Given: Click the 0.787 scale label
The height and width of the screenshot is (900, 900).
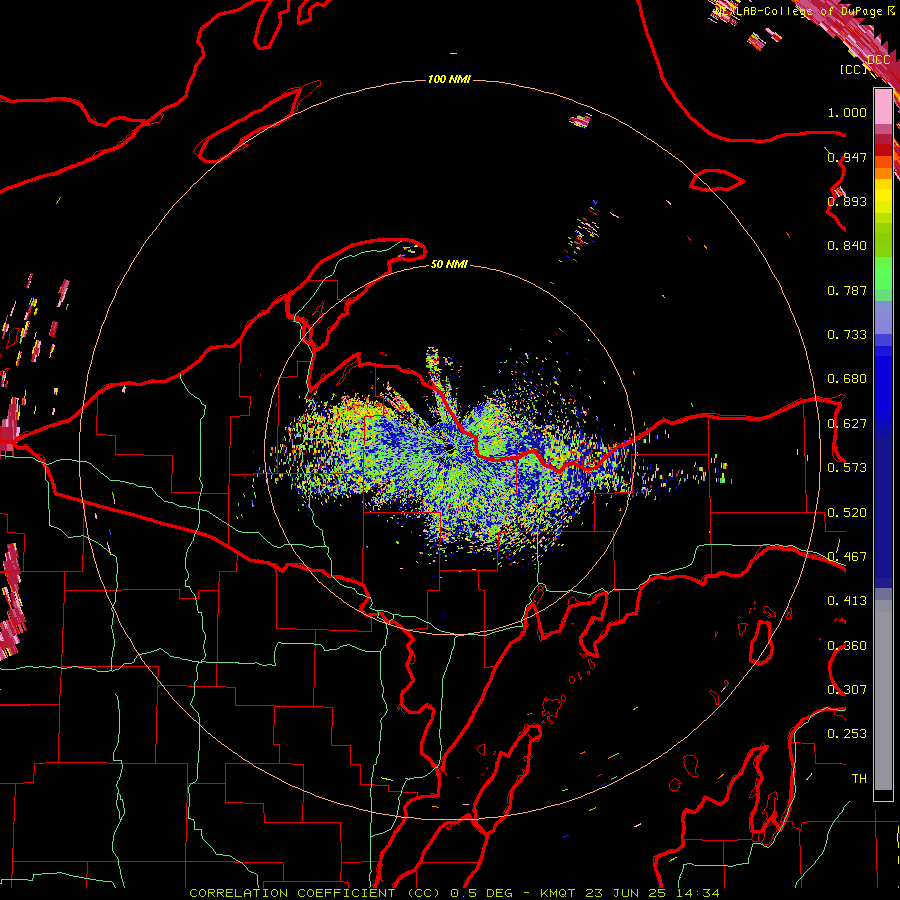Looking at the screenshot, I should (847, 290).
